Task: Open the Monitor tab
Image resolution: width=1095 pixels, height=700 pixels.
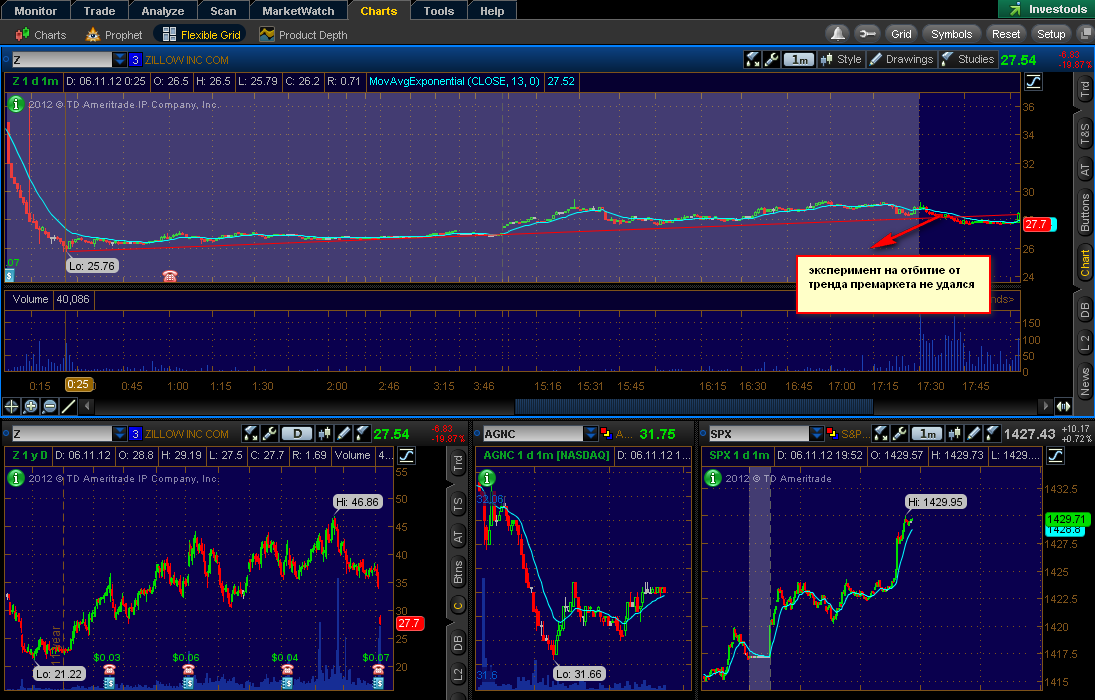Action: coord(35,10)
